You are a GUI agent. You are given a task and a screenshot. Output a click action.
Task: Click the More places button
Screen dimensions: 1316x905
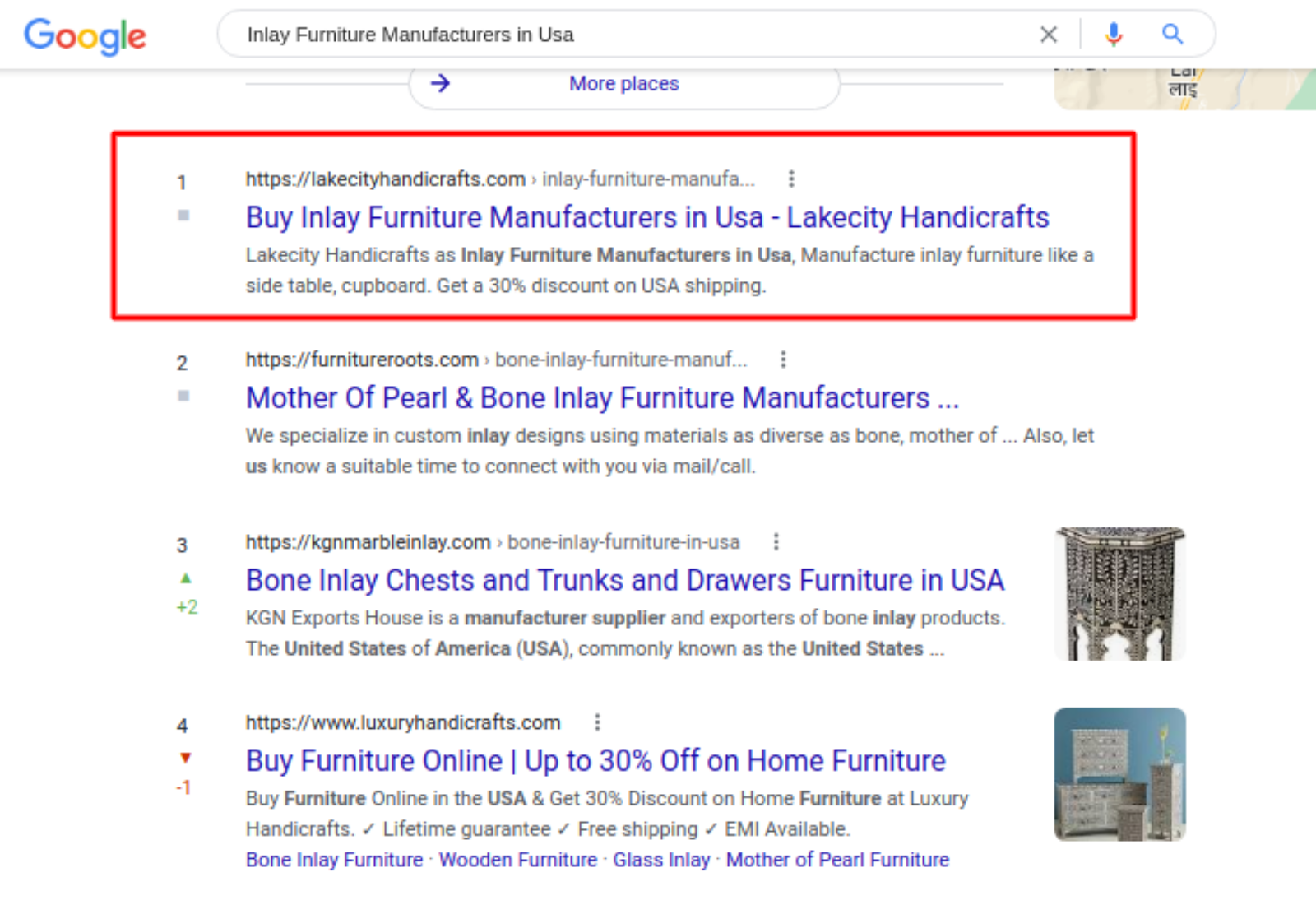623,84
